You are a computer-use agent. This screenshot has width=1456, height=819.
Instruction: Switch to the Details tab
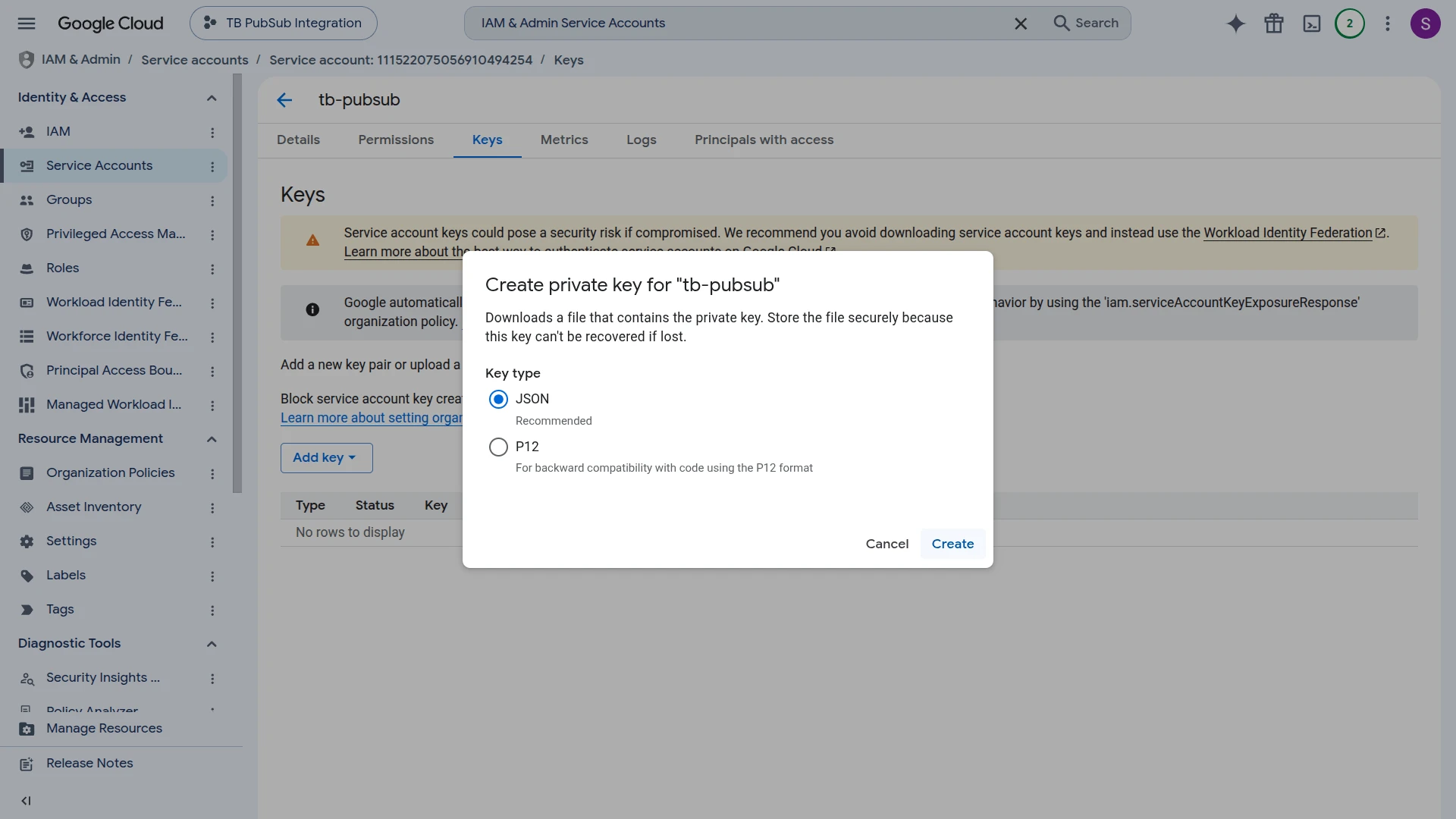click(x=298, y=140)
